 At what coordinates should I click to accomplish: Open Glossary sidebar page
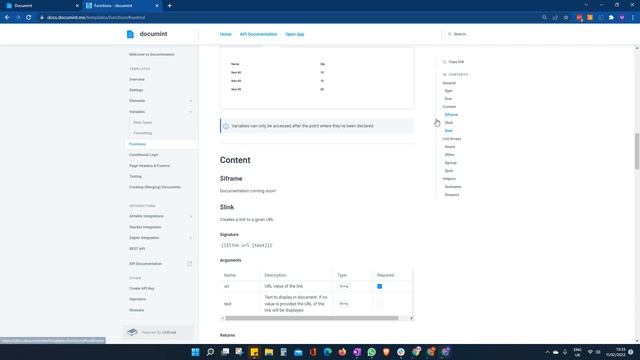pos(136,310)
